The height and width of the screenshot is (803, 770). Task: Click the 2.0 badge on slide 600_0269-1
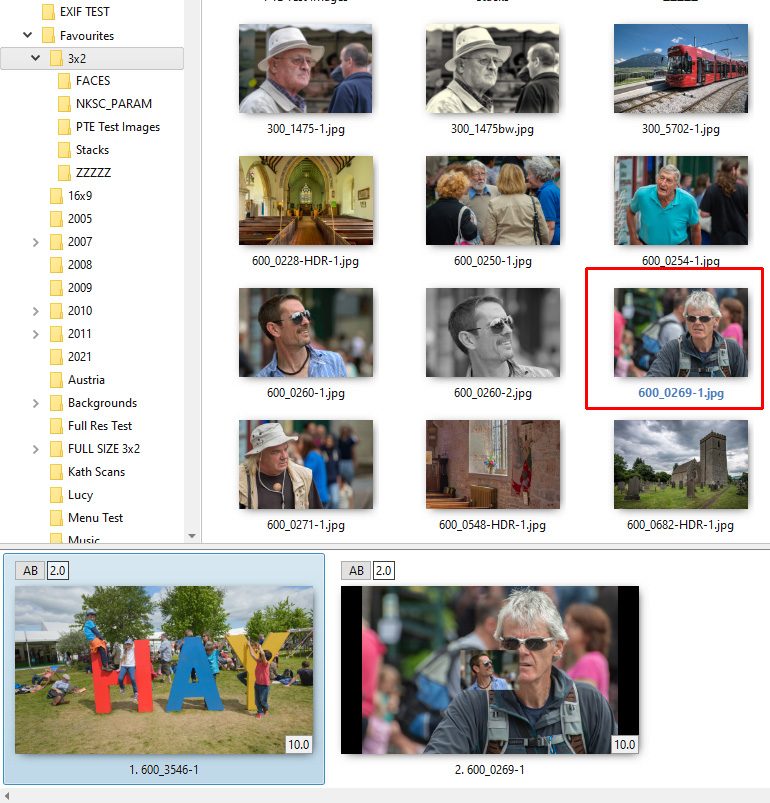383,570
